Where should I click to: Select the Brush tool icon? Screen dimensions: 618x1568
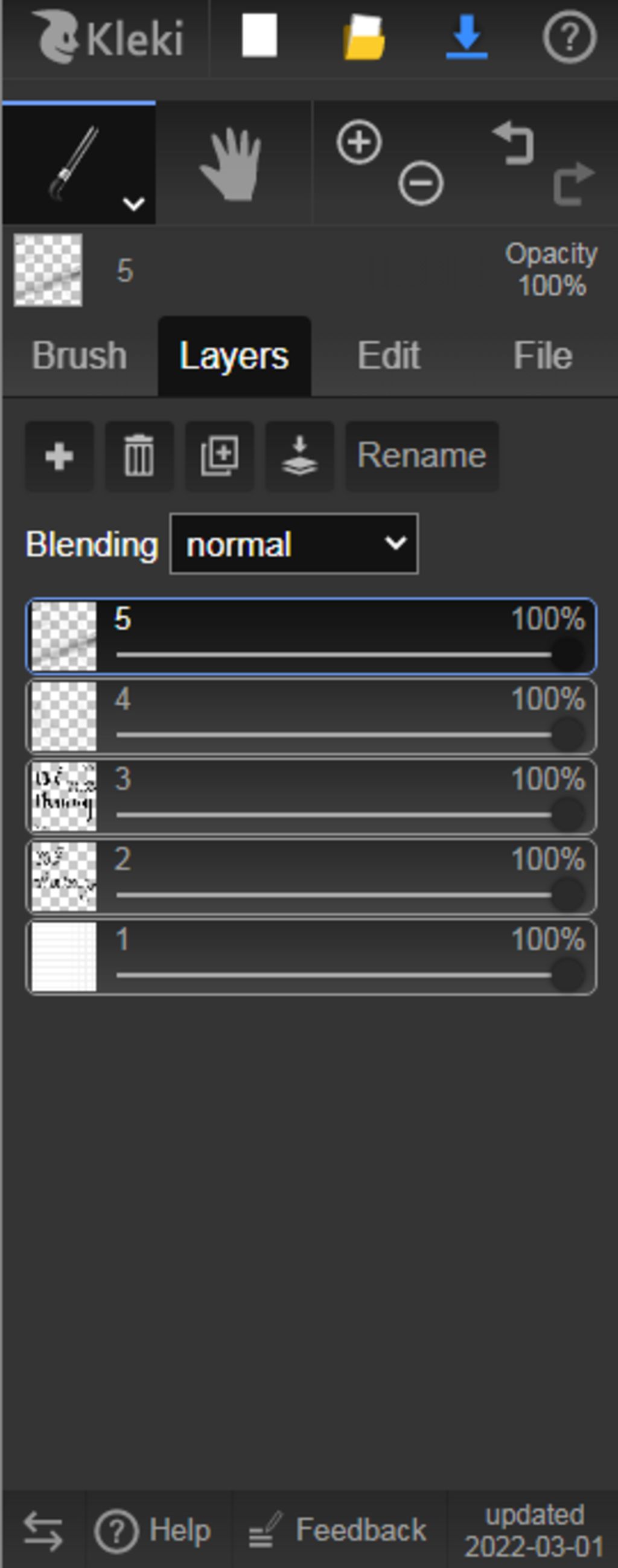click(74, 163)
